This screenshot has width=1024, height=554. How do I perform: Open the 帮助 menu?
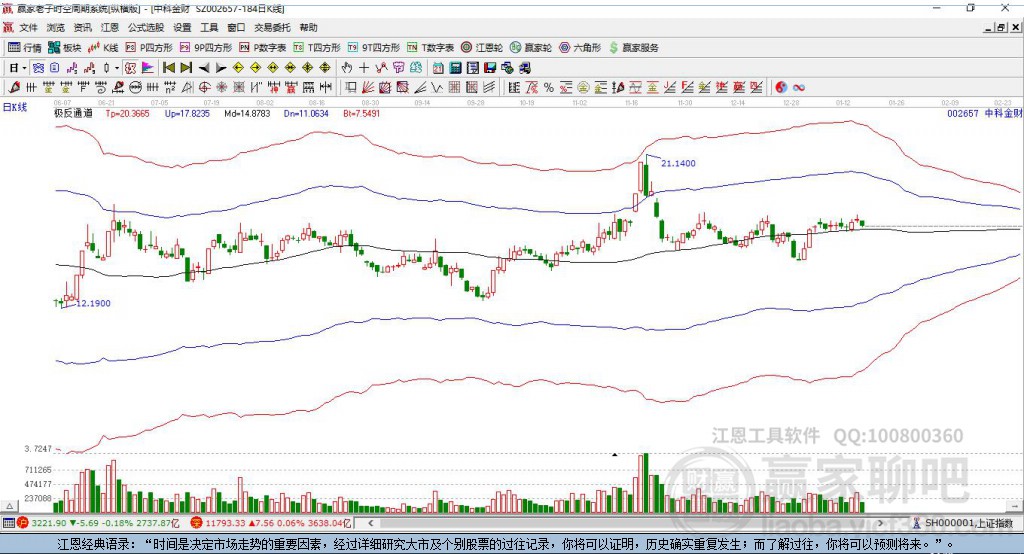point(308,27)
